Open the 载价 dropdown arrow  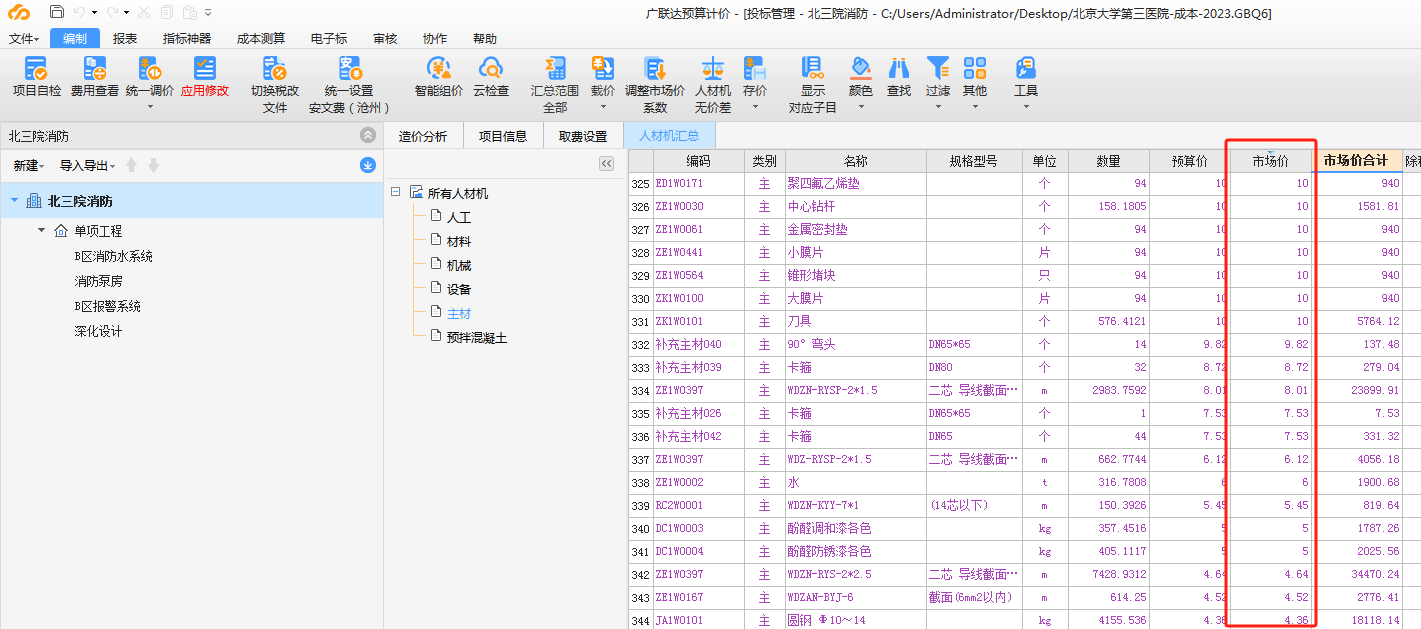603,106
